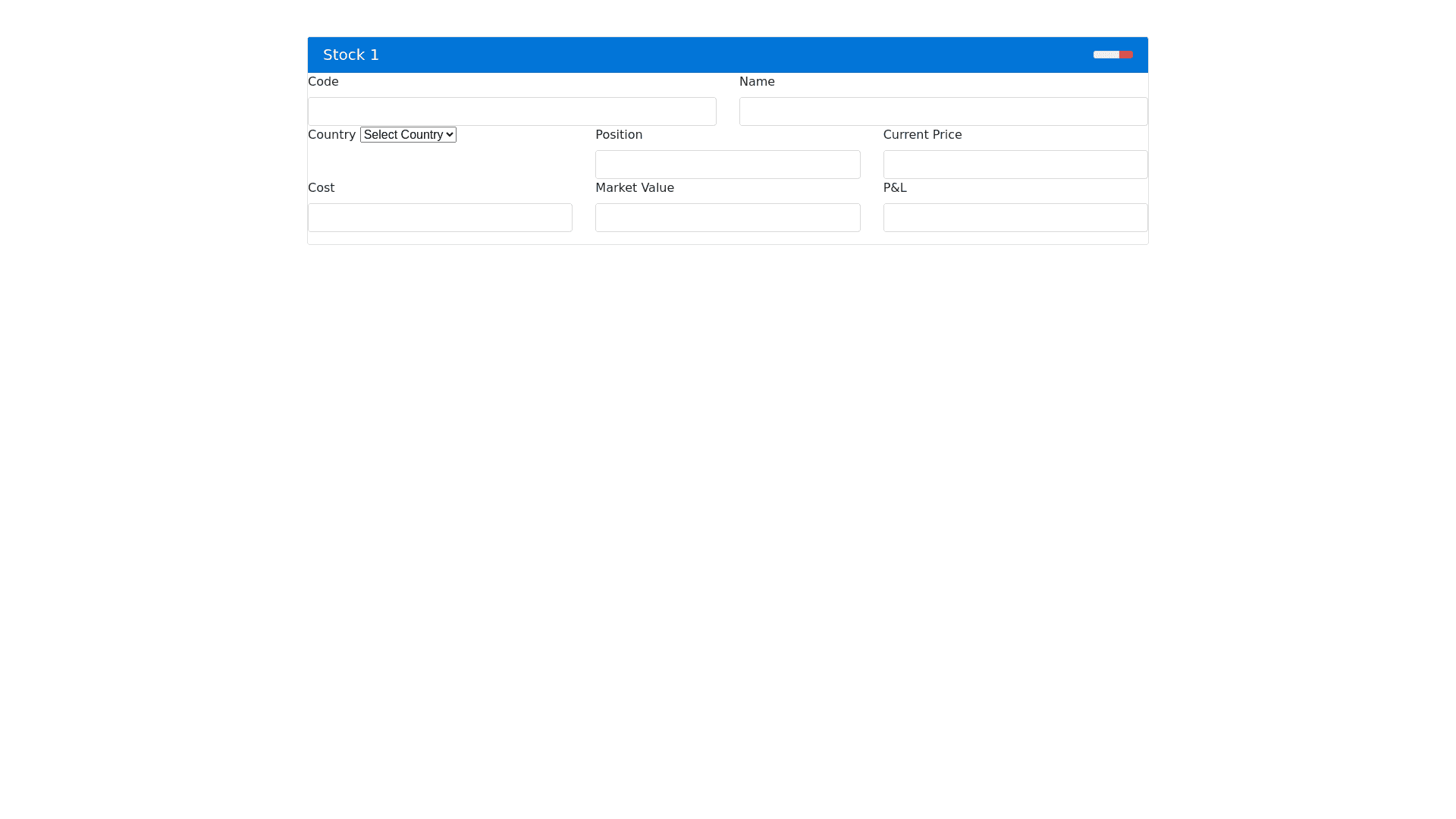Viewport: 1456px width, 819px height.
Task: Click the Country label text
Action: [331, 135]
